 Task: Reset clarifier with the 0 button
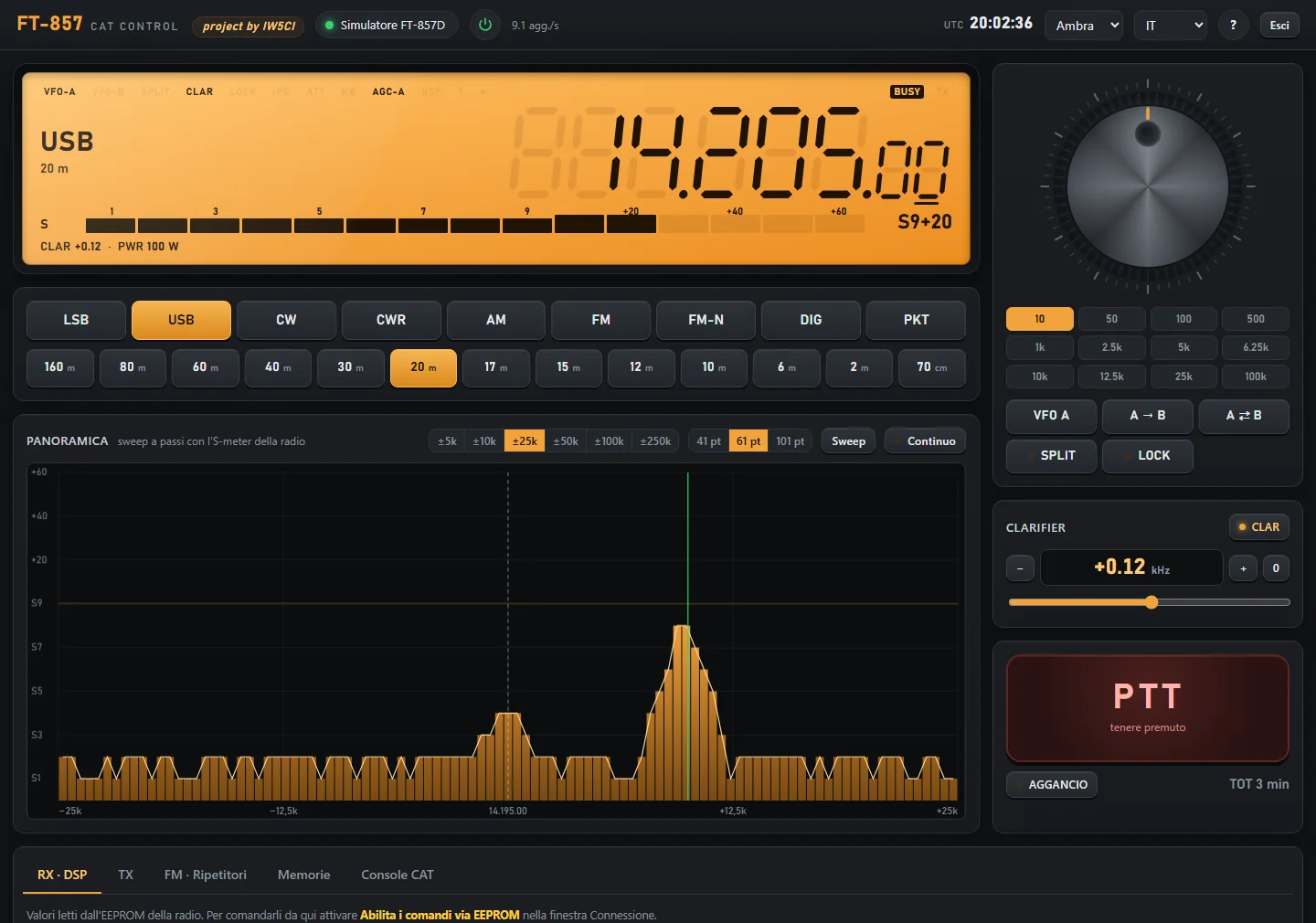(x=1276, y=568)
